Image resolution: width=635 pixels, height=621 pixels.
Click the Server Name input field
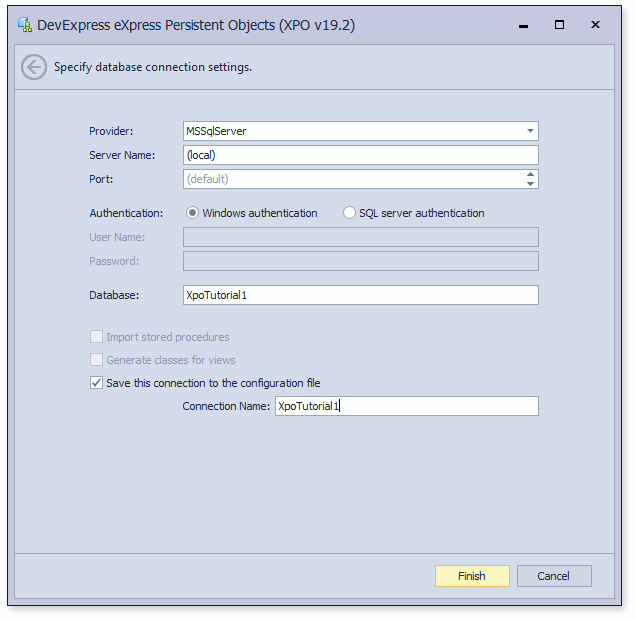[360, 155]
